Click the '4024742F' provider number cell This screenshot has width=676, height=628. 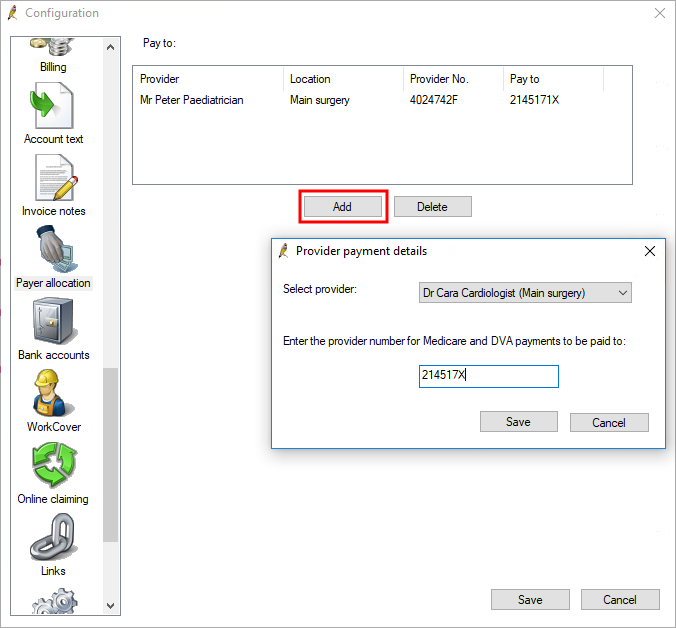[x=434, y=100]
